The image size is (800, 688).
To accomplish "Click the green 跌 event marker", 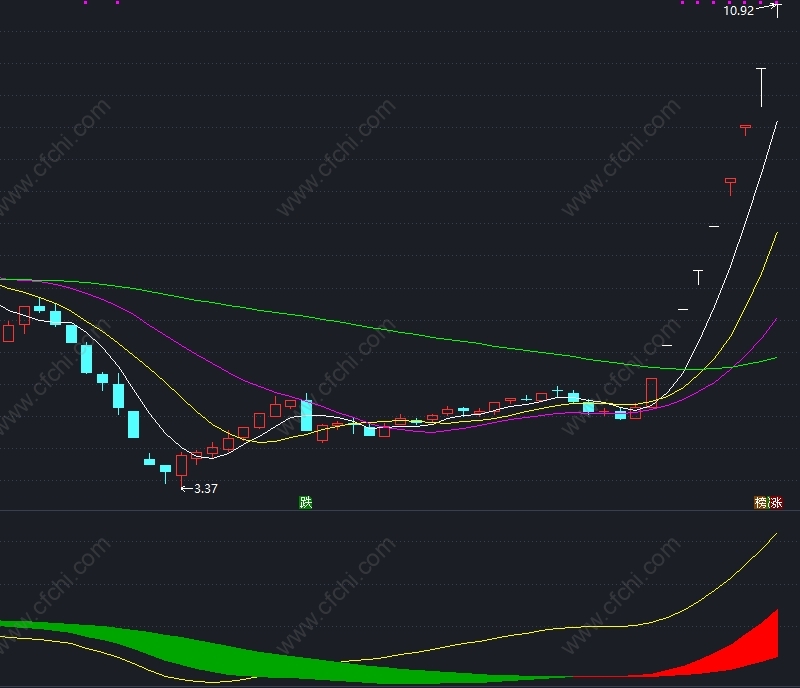I will coord(306,502).
